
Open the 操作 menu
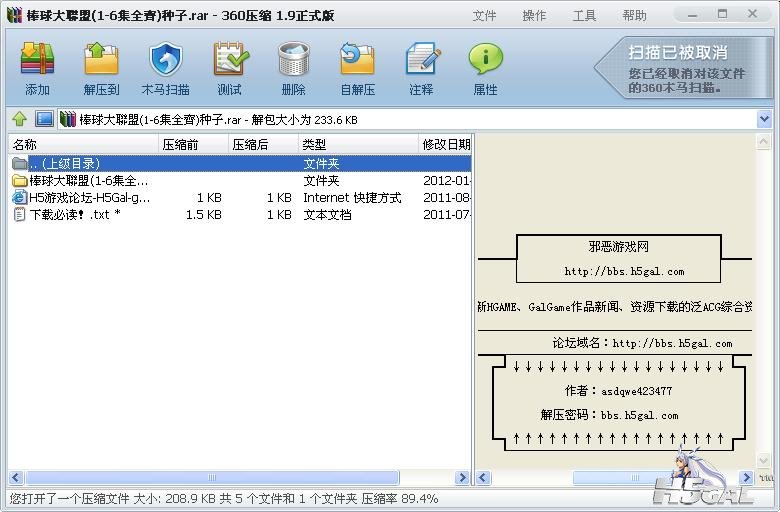tap(534, 15)
